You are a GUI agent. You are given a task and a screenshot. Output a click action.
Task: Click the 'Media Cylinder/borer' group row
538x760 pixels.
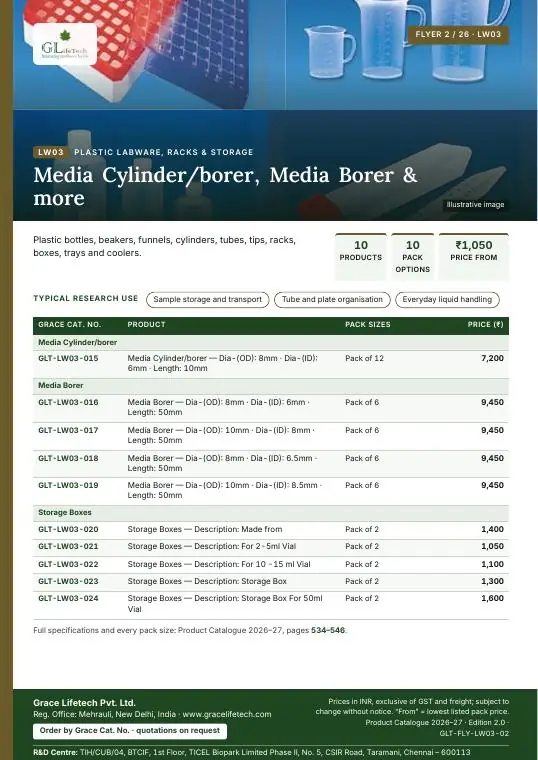271,342
